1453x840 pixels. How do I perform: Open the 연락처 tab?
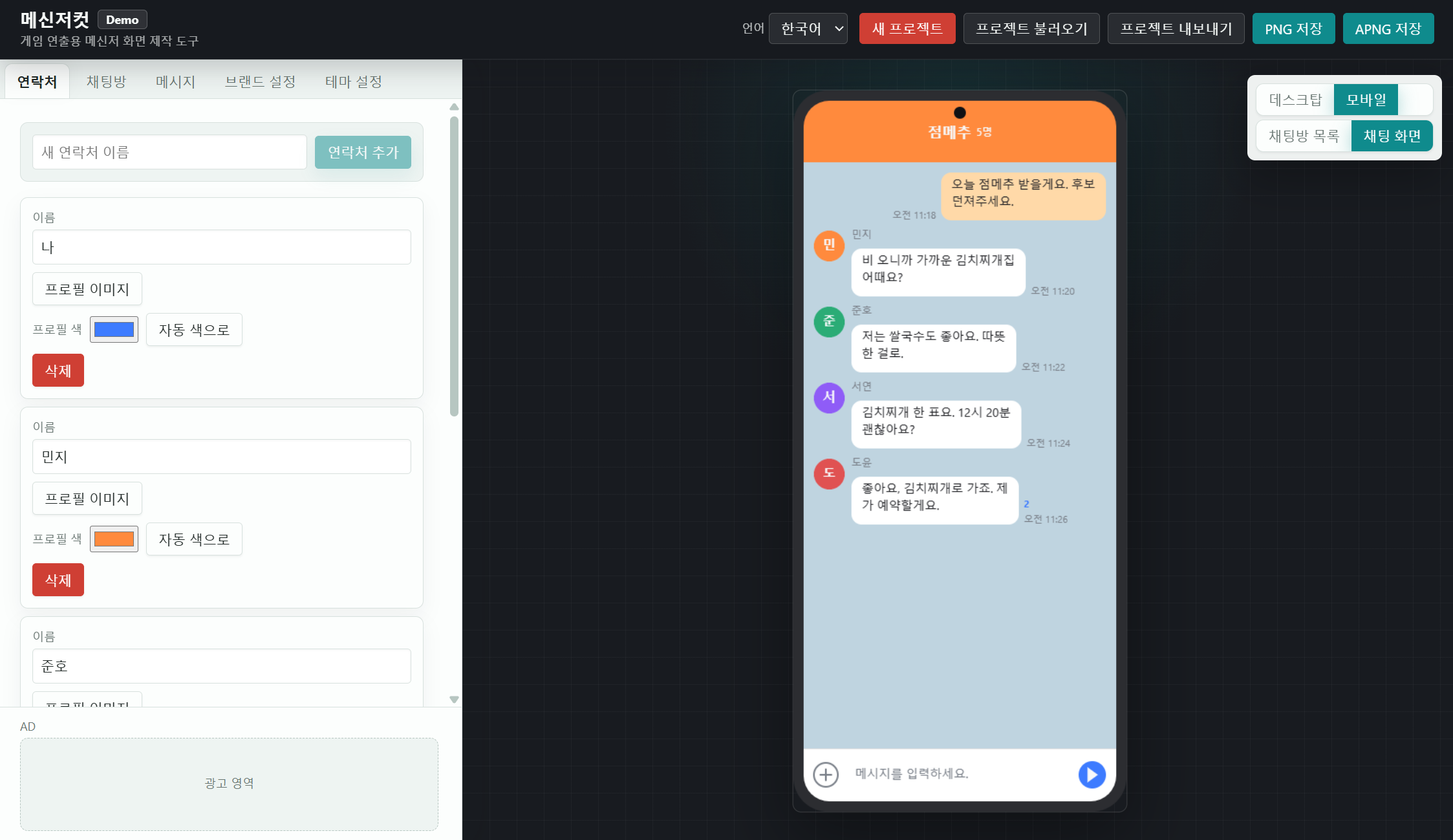37,81
